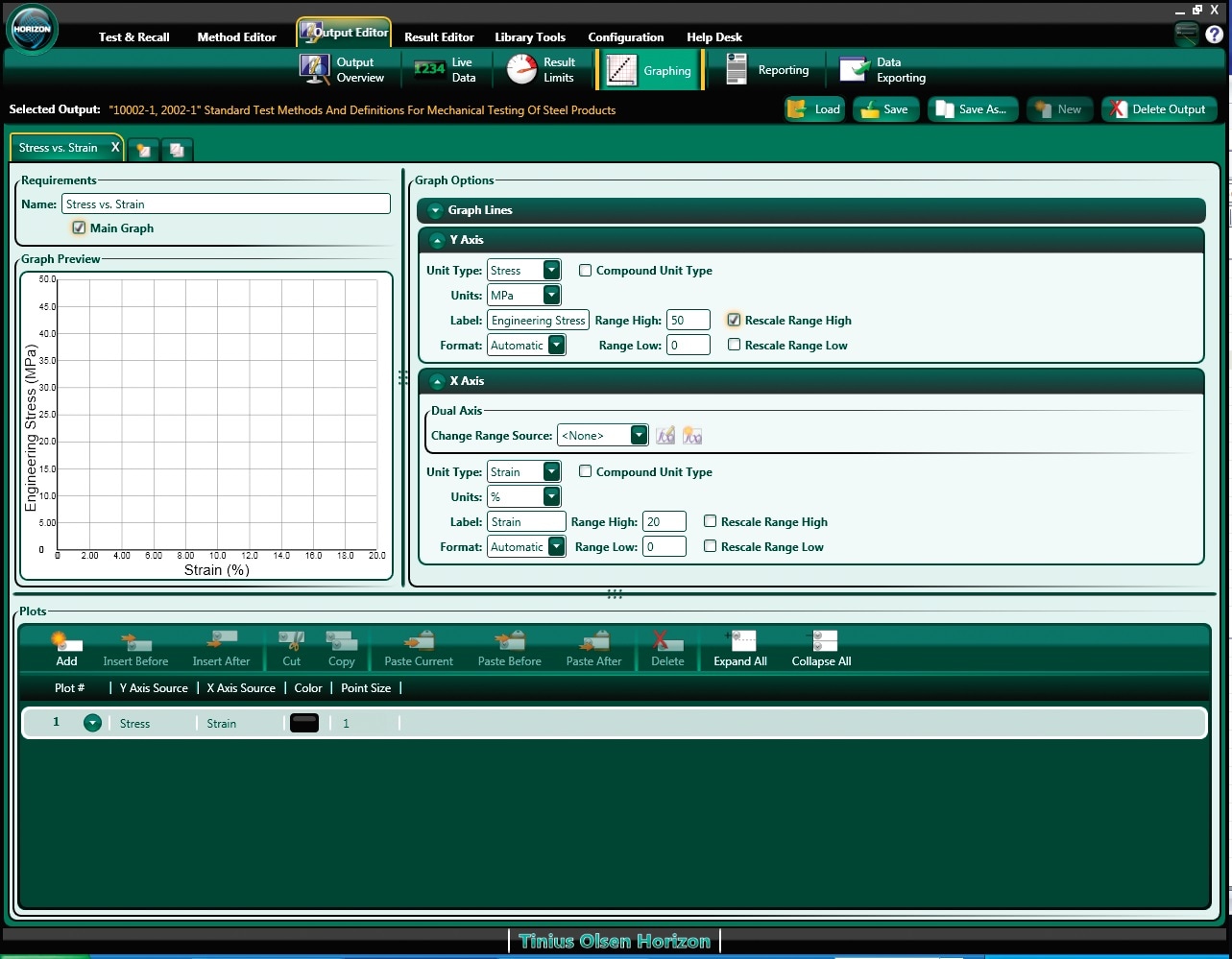This screenshot has width=1232, height=959.
Task: Open the Live Data section
Action: pyautogui.click(x=445, y=70)
